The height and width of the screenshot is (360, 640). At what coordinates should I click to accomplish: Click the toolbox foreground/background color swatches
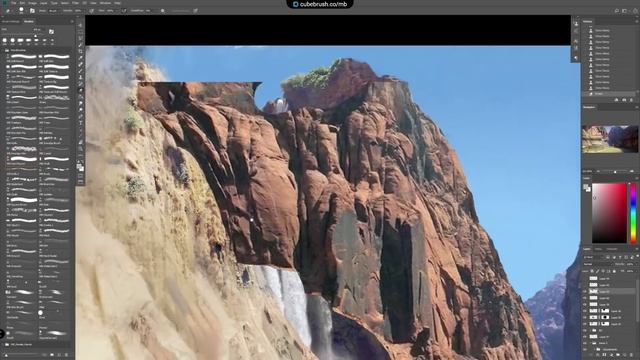tap(80, 167)
